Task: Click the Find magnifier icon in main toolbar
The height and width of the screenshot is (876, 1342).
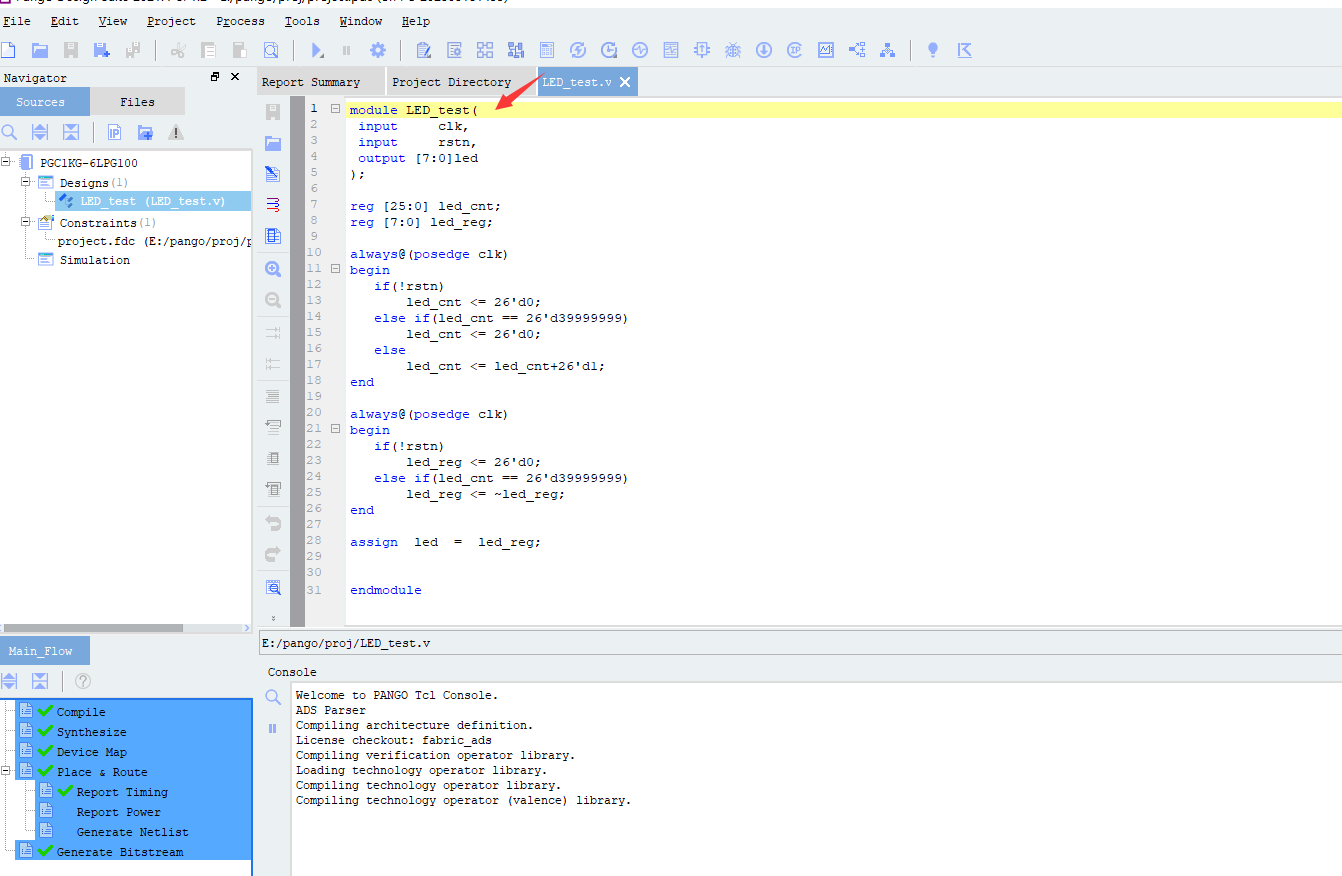Action: (270, 50)
